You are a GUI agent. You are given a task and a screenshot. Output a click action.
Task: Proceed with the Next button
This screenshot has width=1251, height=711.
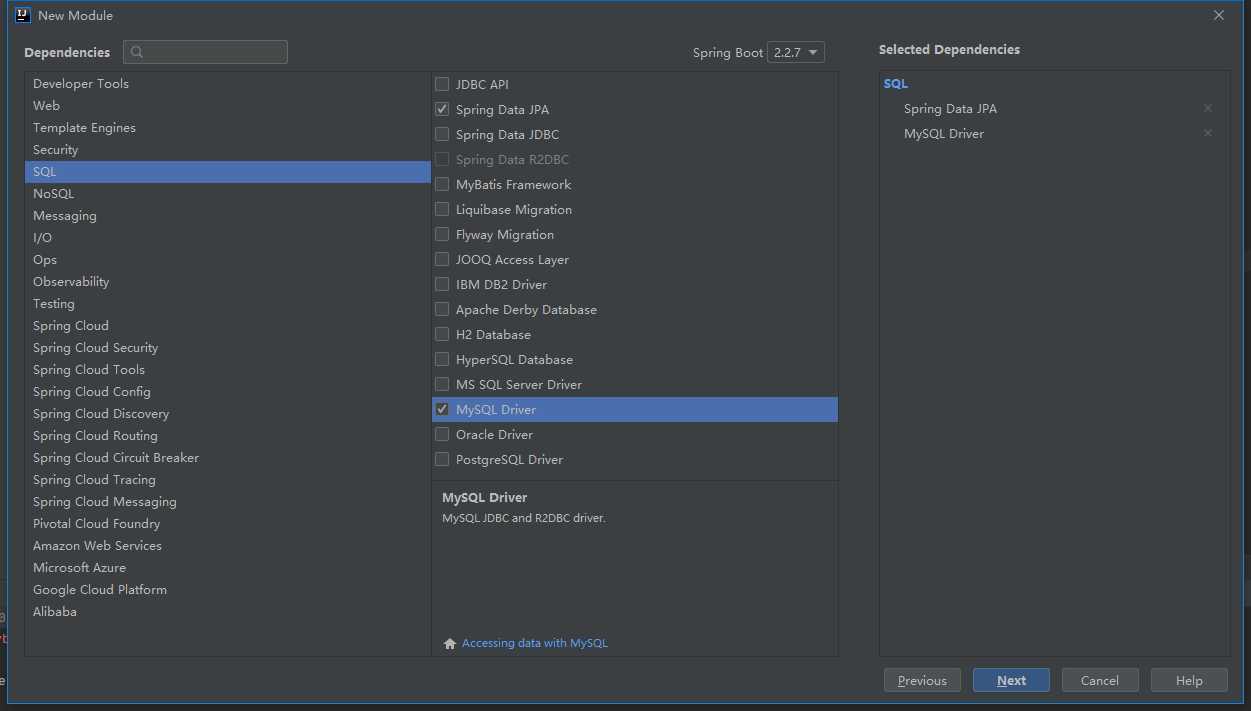coord(1011,680)
